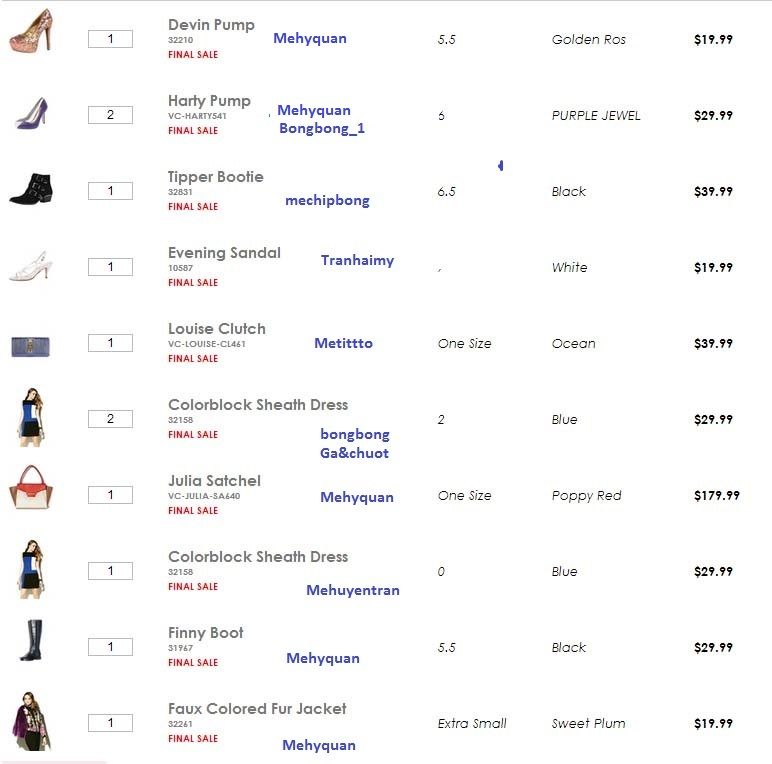Open the Harty Pump product link
Screen dimensions: 772x764
pyautogui.click(x=209, y=101)
